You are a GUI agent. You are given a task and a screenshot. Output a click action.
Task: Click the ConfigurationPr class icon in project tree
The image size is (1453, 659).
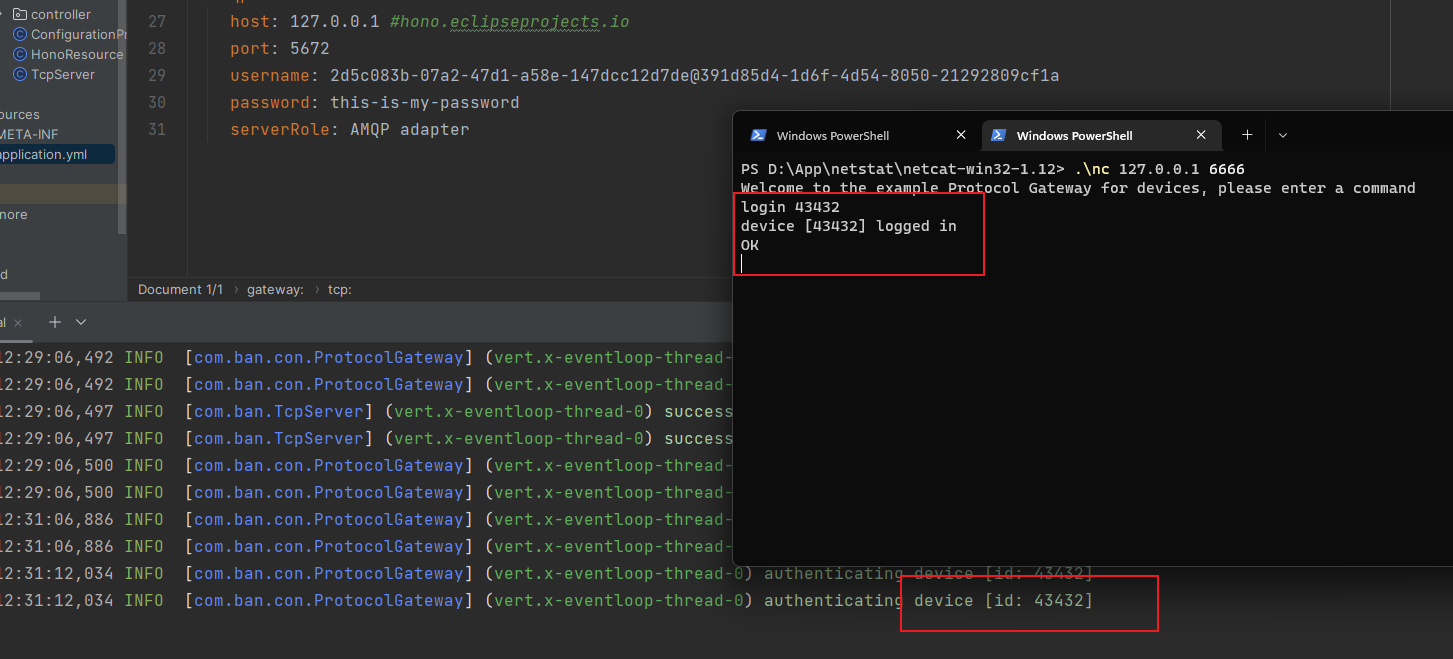pyautogui.click(x=19, y=35)
